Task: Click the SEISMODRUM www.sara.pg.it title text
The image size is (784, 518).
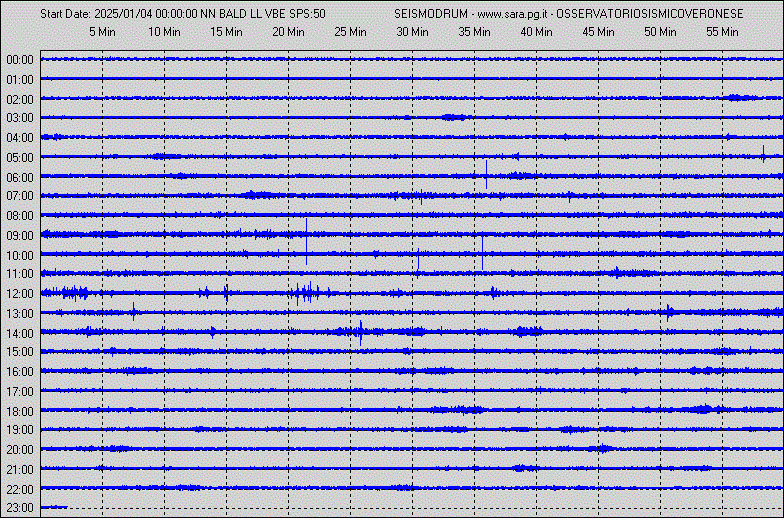Action: click(568, 14)
